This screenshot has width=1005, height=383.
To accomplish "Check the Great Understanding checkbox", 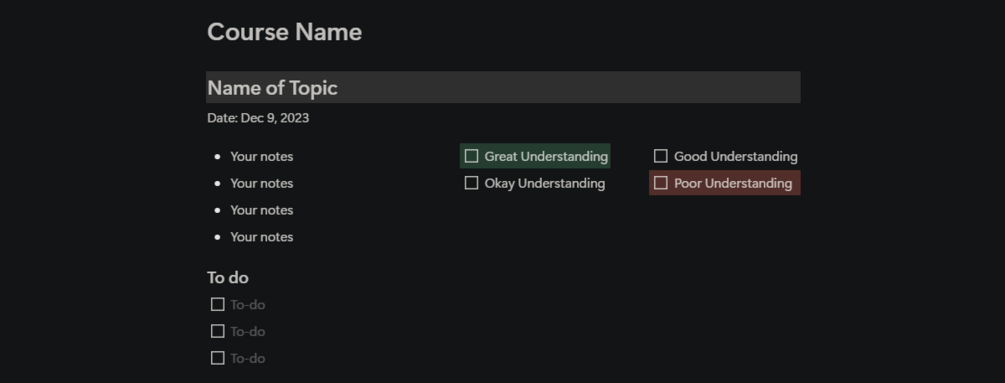I will point(471,156).
